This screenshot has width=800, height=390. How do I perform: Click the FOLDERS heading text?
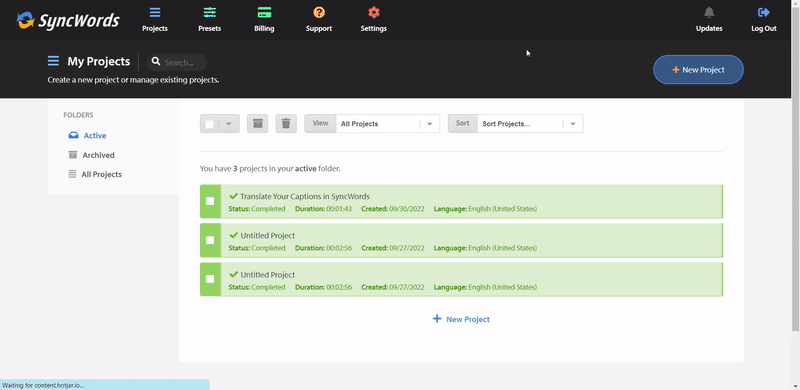click(78, 115)
